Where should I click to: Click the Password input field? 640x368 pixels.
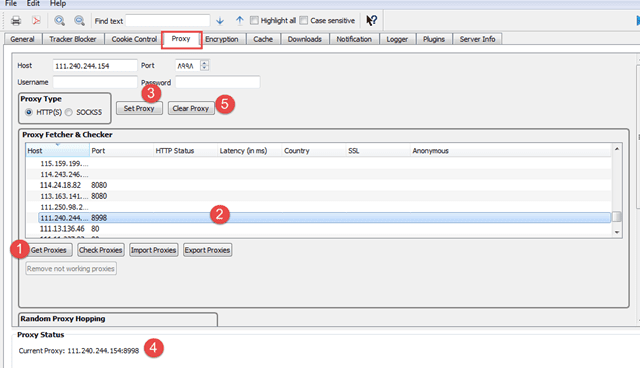(x=218, y=82)
